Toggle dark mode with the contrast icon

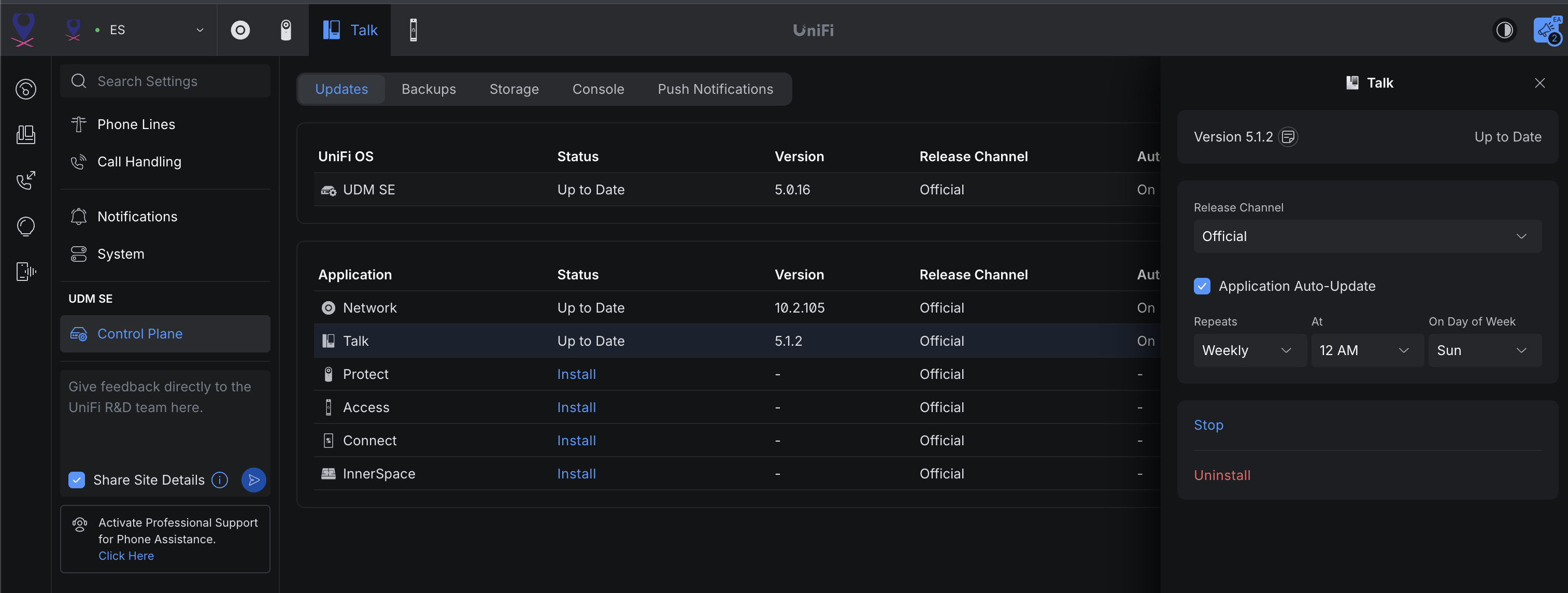[1505, 30]
